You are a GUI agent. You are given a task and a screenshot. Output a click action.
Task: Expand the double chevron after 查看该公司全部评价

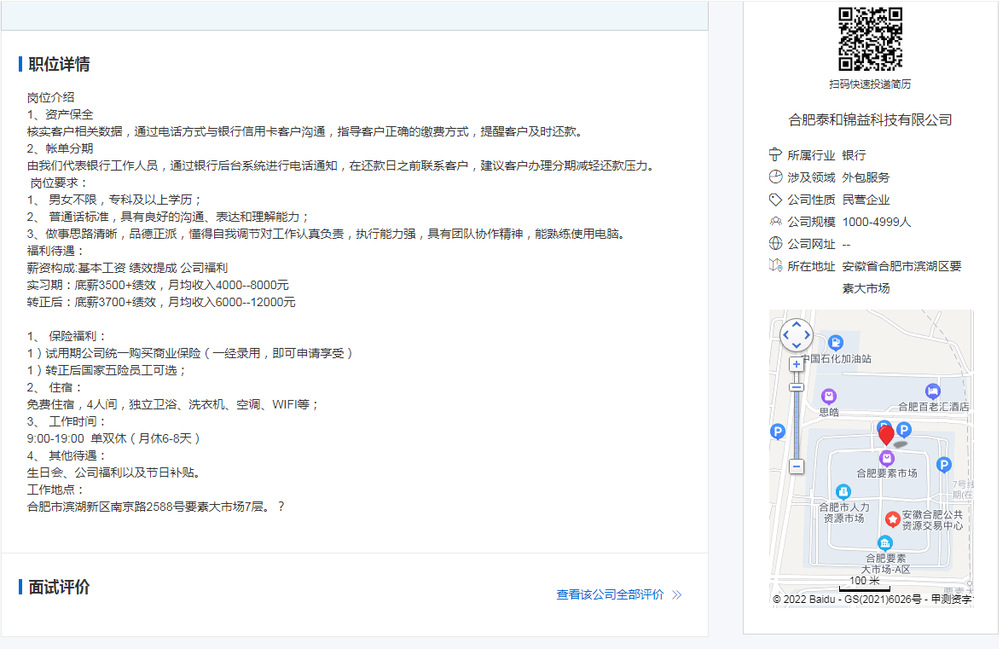[x=677, y=594]
